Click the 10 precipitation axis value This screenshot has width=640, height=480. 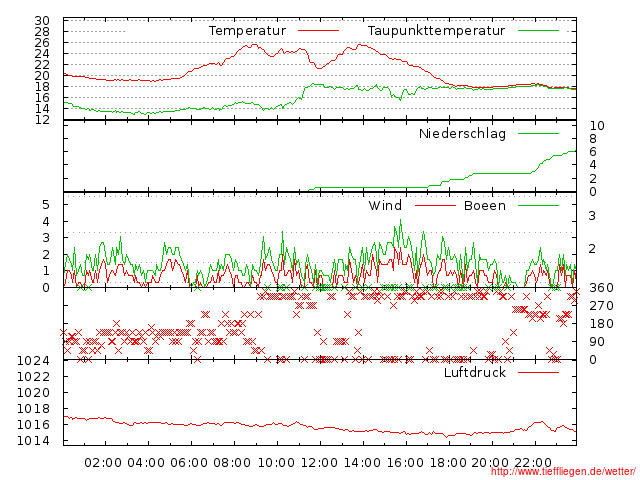tap(597, 126)
